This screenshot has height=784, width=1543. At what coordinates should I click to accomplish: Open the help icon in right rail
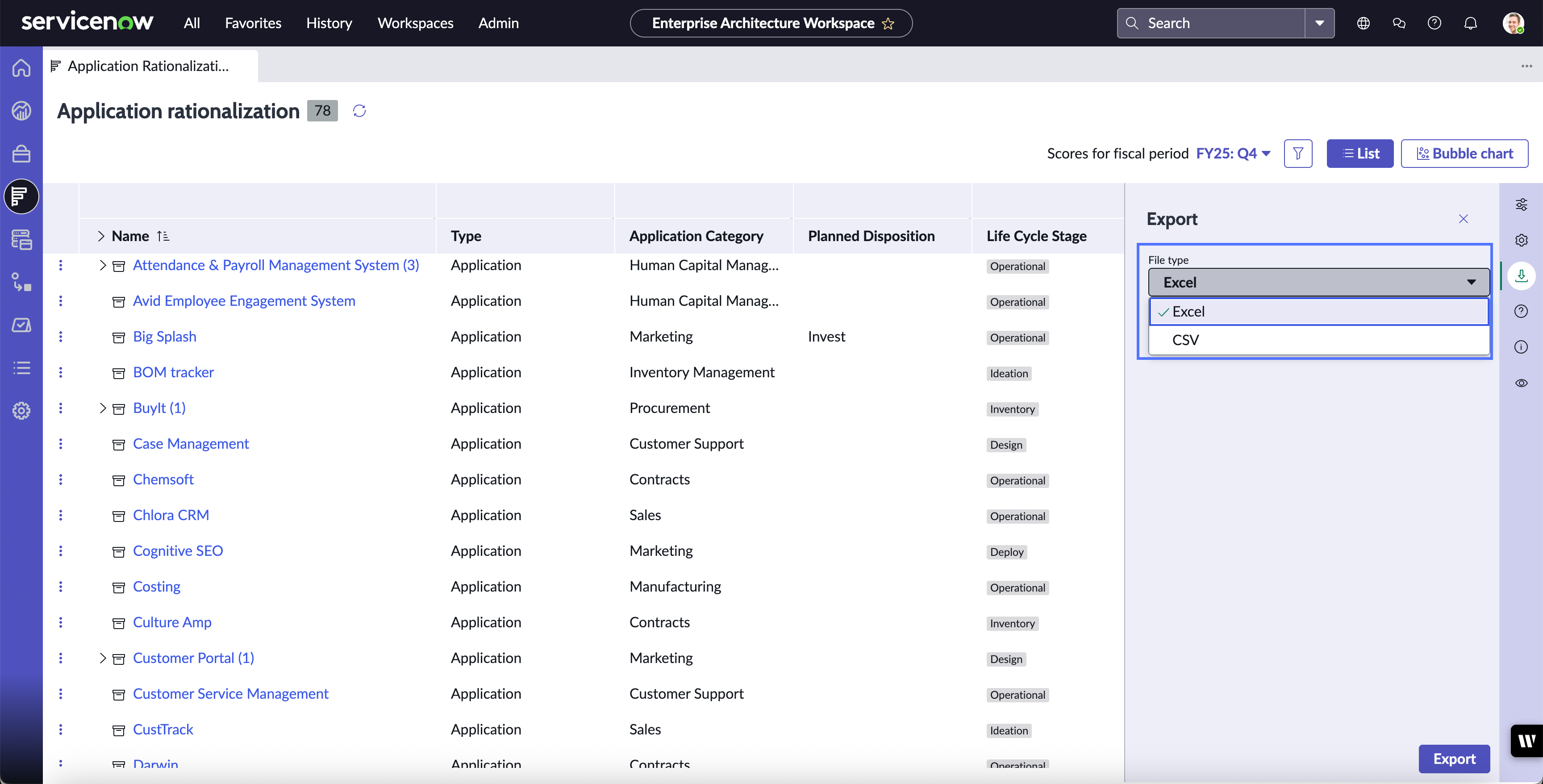click(1522, 312)
